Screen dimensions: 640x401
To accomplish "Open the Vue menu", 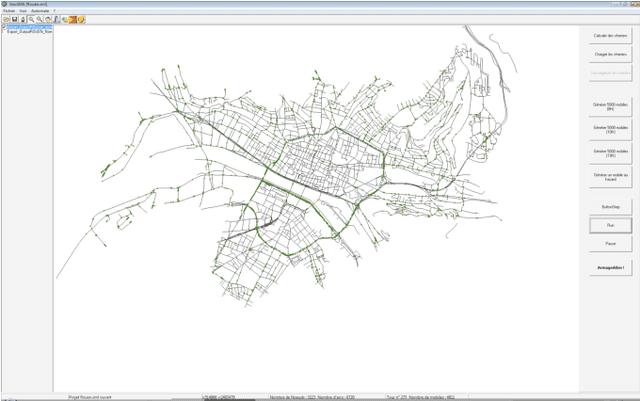I will click(23, 11).
